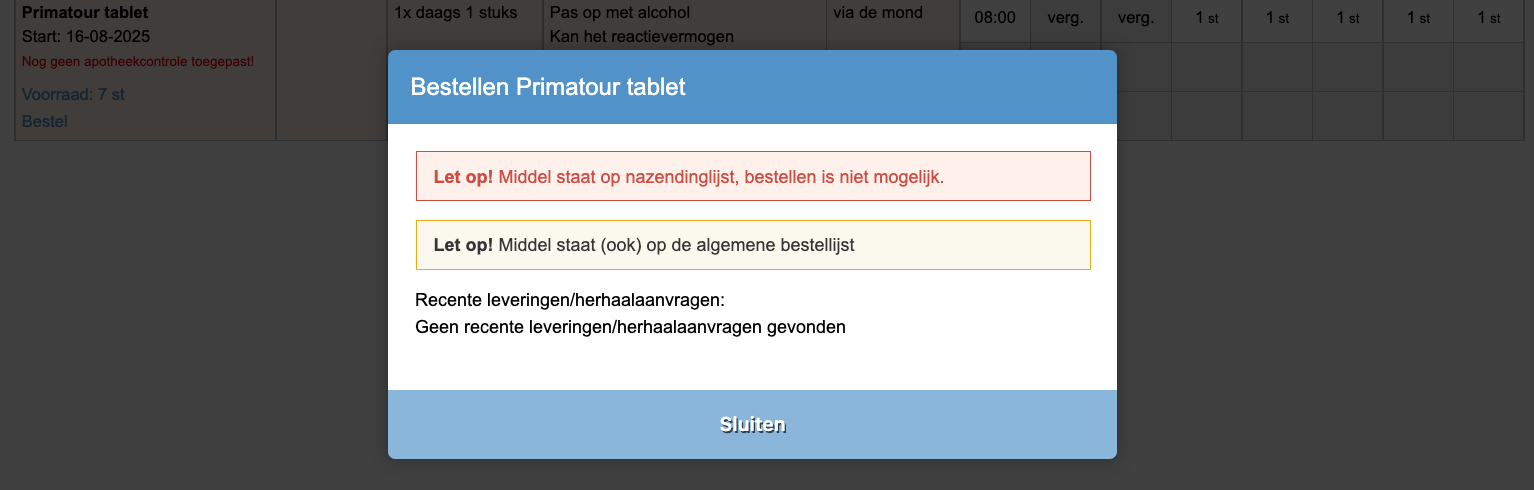Click the Sluiten button
The height and width of the screenshot is (490, 1534).
coord(752,425)
